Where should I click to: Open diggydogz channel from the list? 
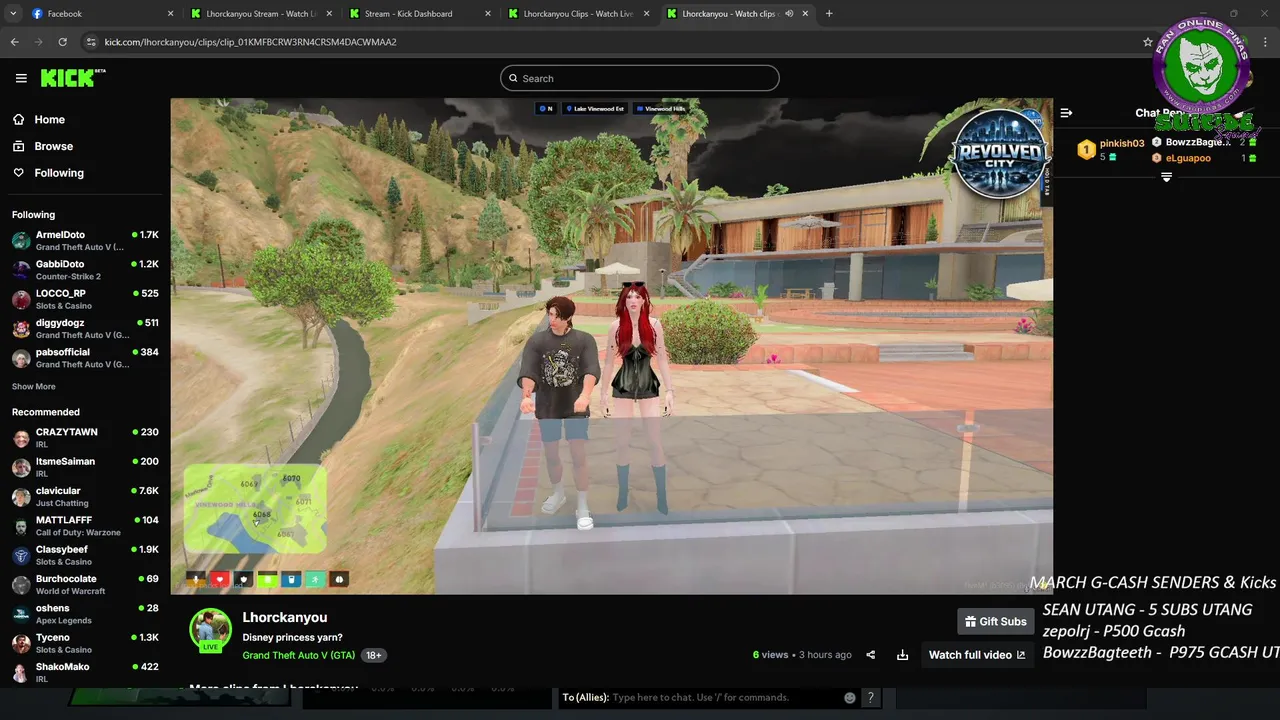(x=85, y=328)
